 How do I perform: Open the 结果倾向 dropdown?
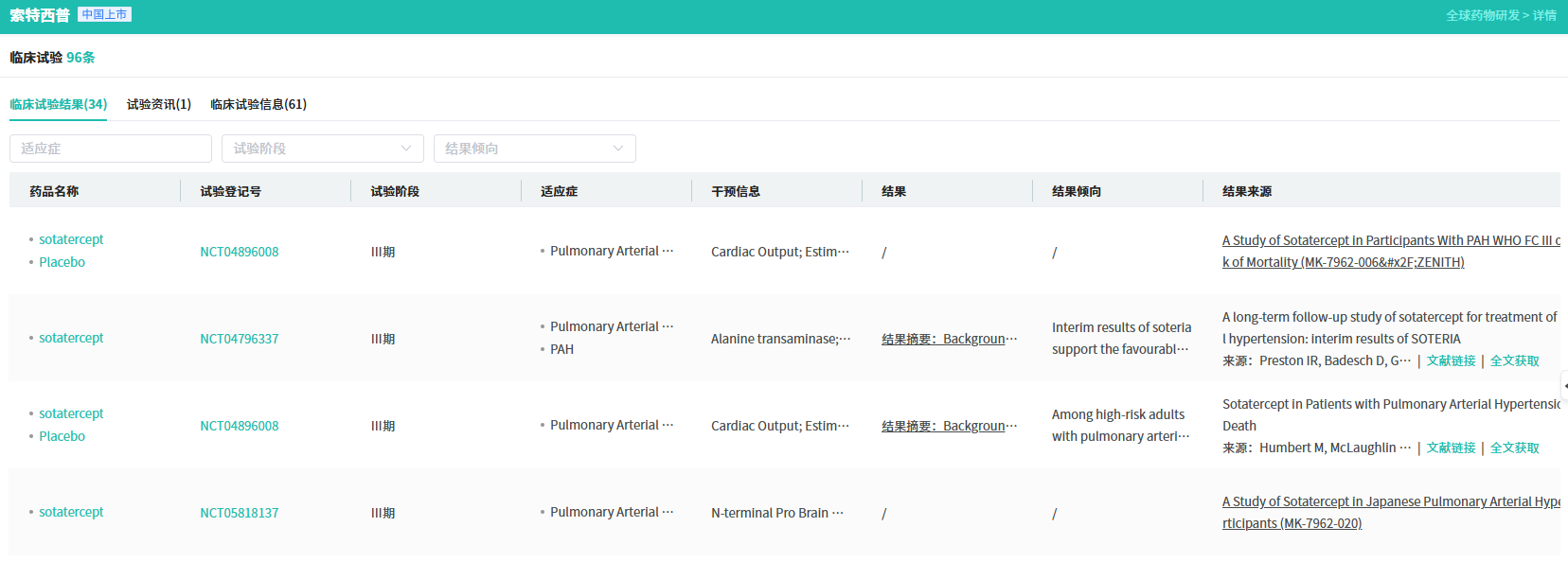pos(534,149)
